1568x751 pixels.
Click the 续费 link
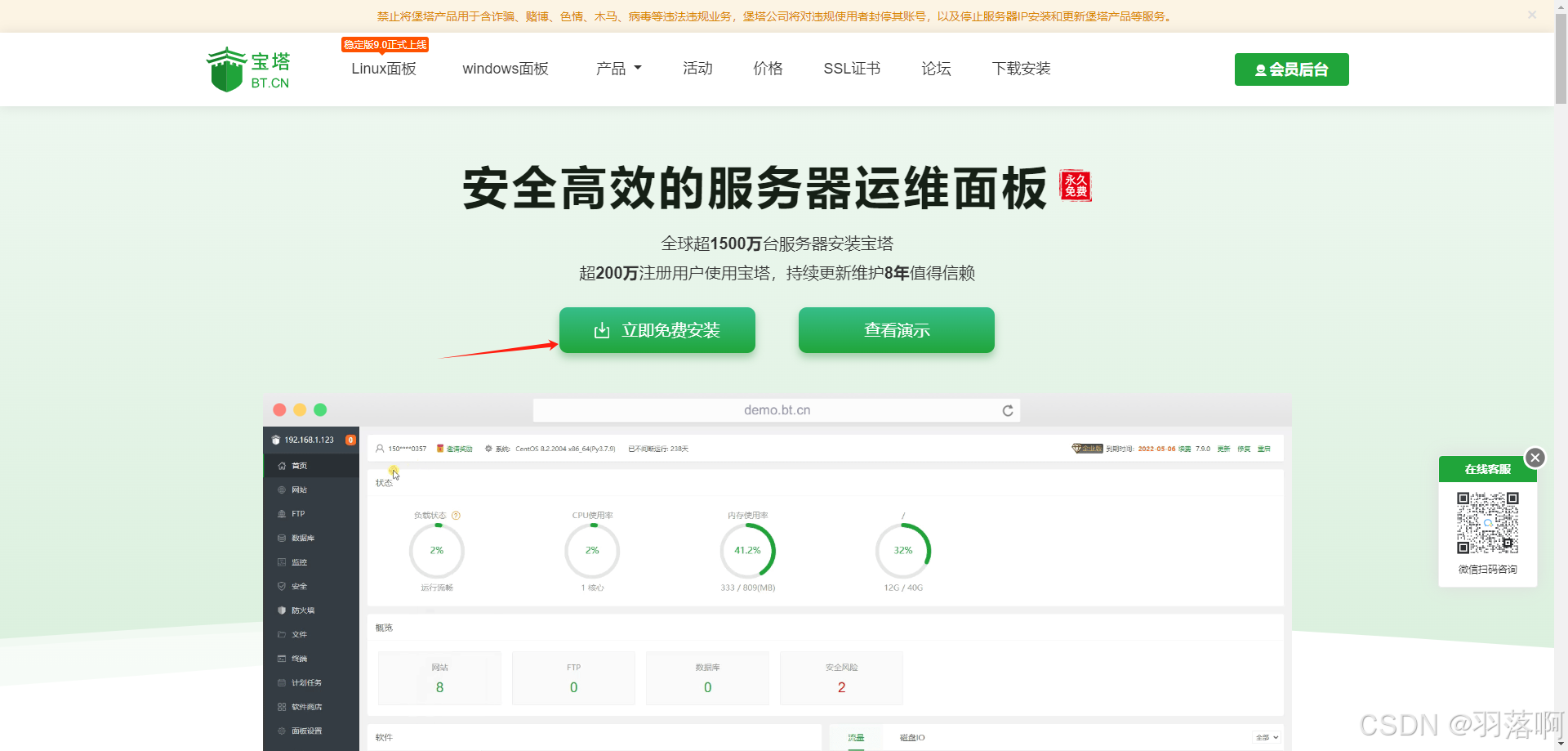point(1184,449)
